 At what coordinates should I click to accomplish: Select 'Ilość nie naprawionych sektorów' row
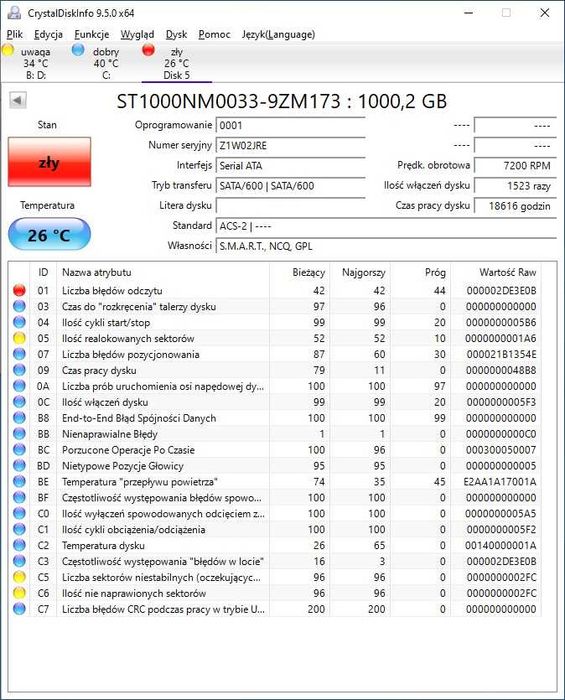point(276,593)
